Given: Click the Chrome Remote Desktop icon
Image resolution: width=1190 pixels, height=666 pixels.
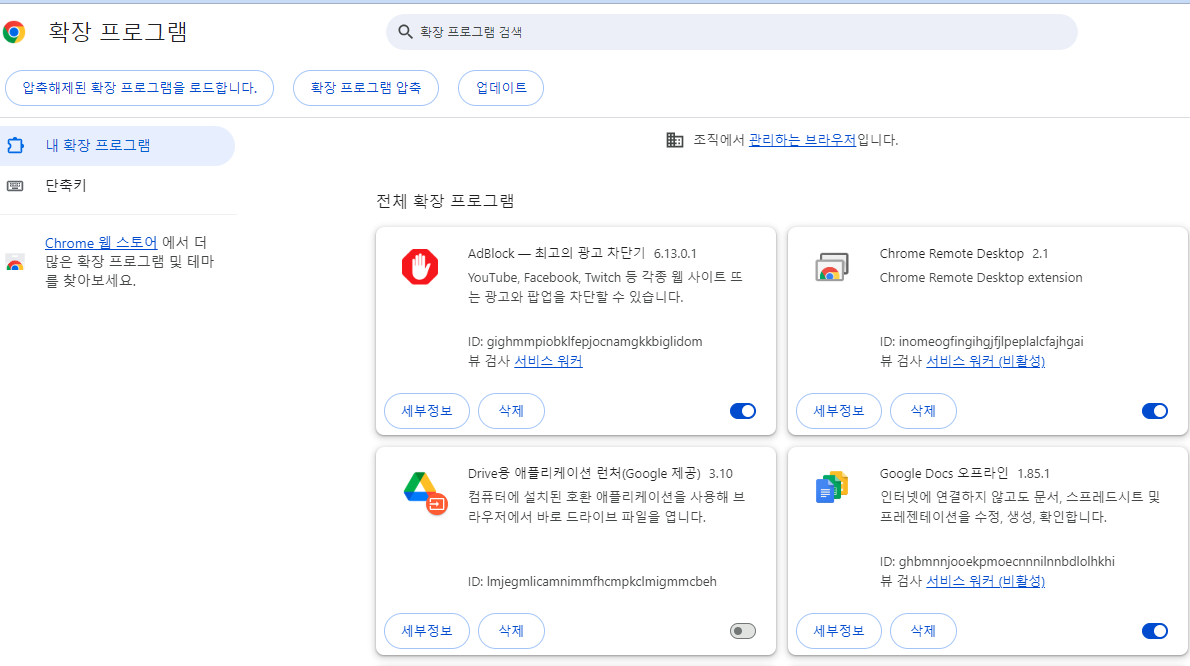Looking at the screenshot, I should point(832,267).
